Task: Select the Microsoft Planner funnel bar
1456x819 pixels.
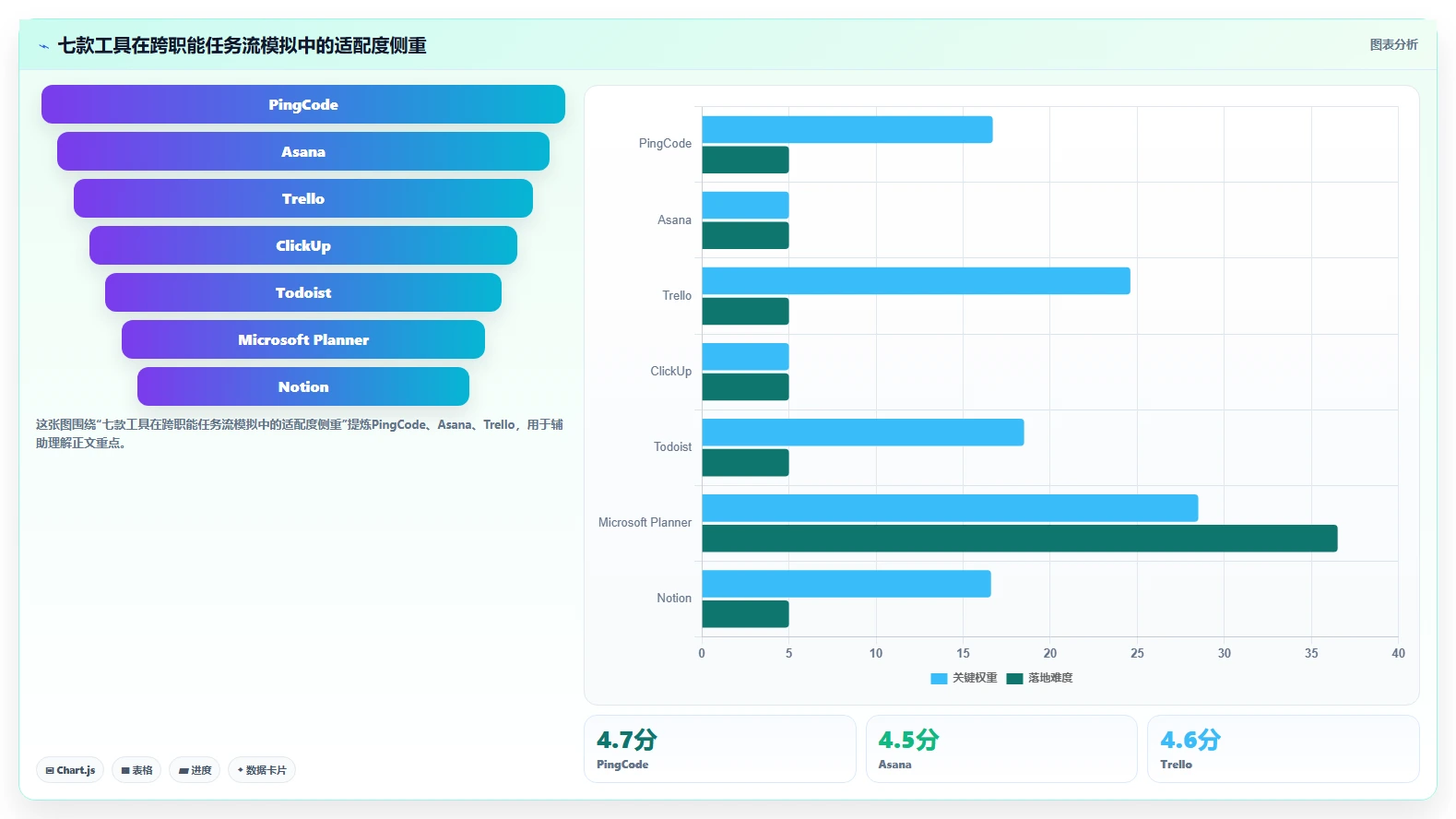Action: (x=303, y=339)
